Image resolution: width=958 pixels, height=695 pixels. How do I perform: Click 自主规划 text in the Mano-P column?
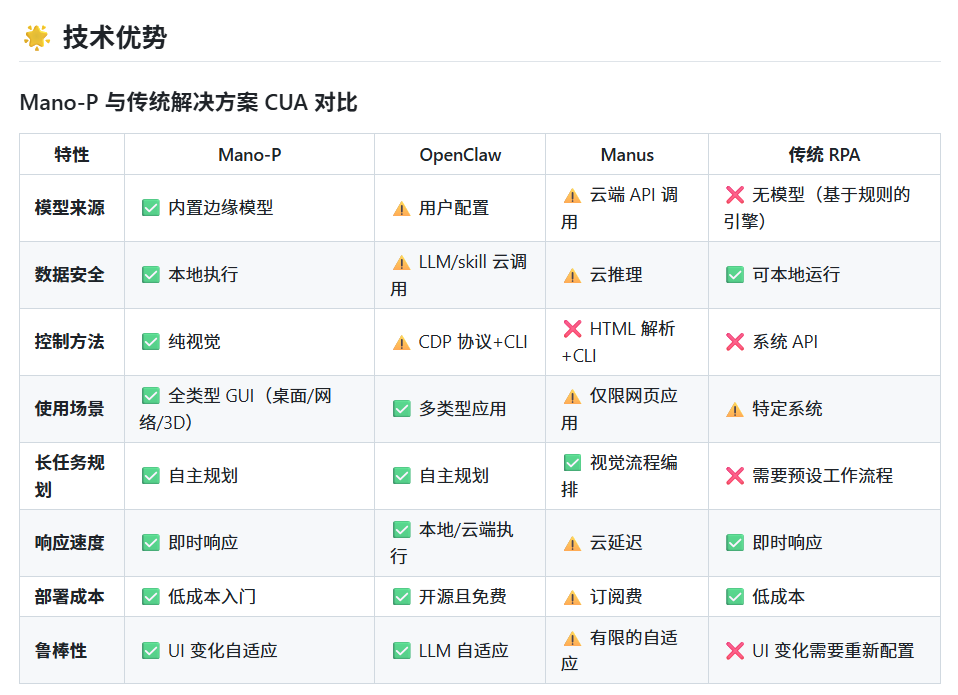coord(203,476)
